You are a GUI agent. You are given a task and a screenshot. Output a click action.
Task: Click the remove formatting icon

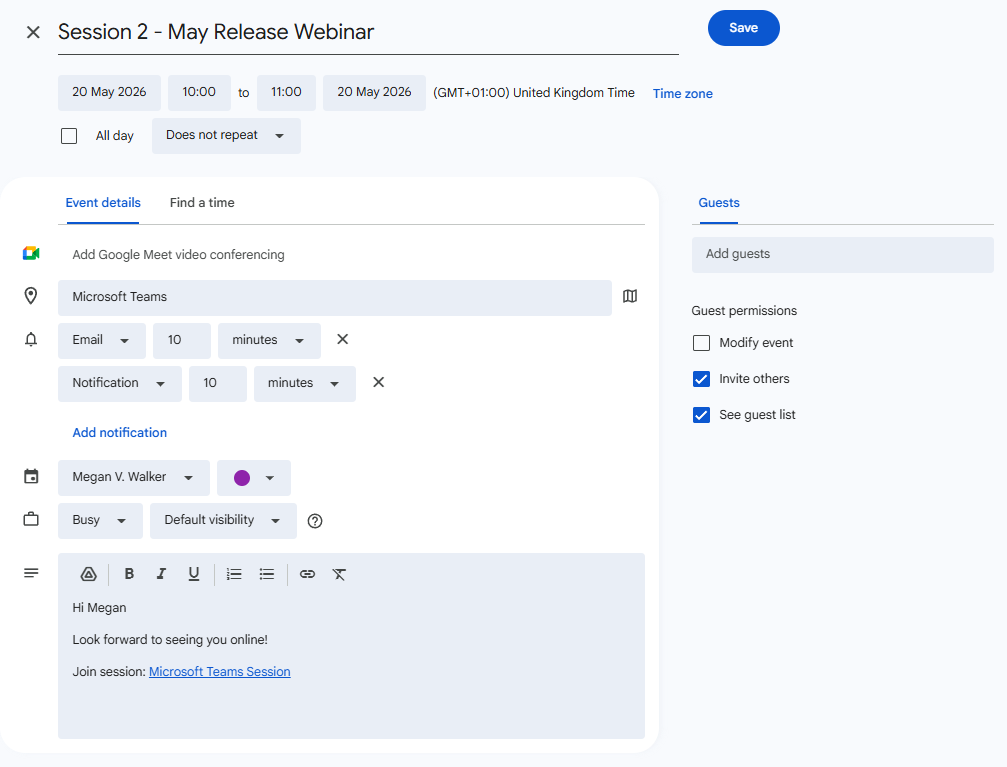coord(339,574)
